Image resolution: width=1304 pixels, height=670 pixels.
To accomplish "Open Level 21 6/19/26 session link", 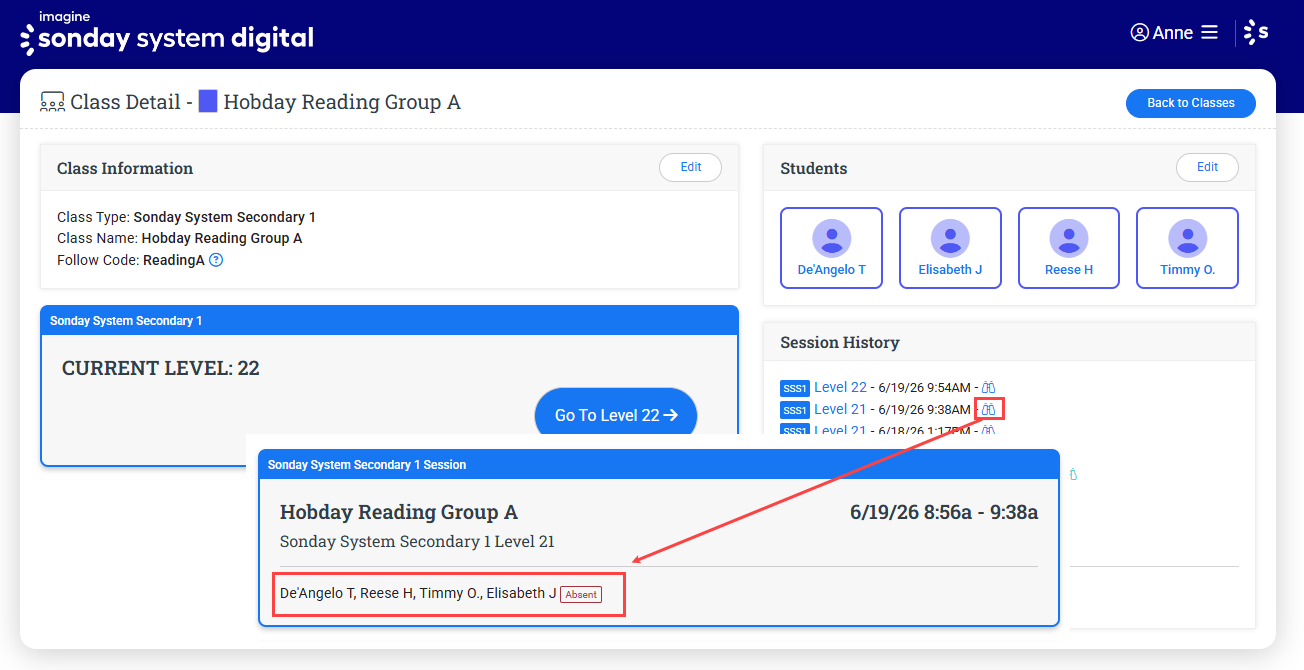I will click(840, 409).
